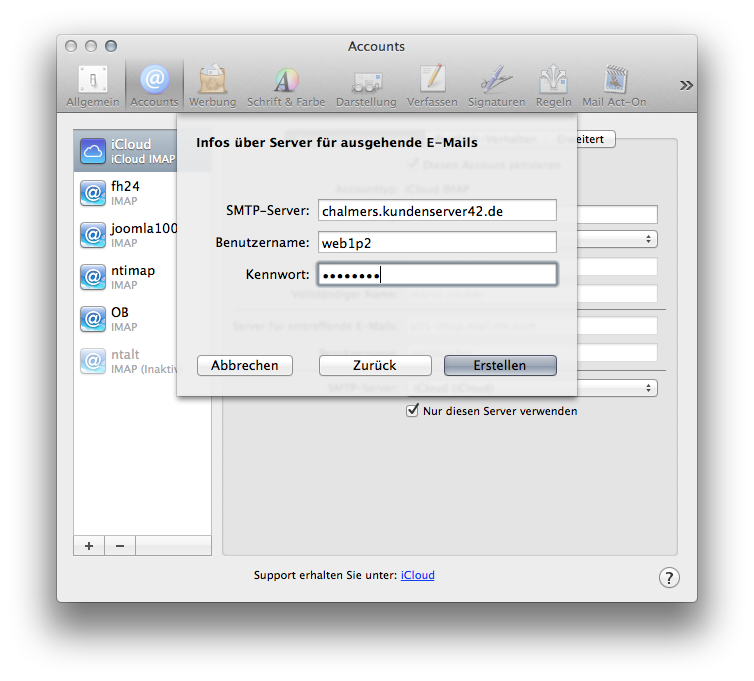
Task: Open the Verfassen composing settings
Action: (432, 85)
